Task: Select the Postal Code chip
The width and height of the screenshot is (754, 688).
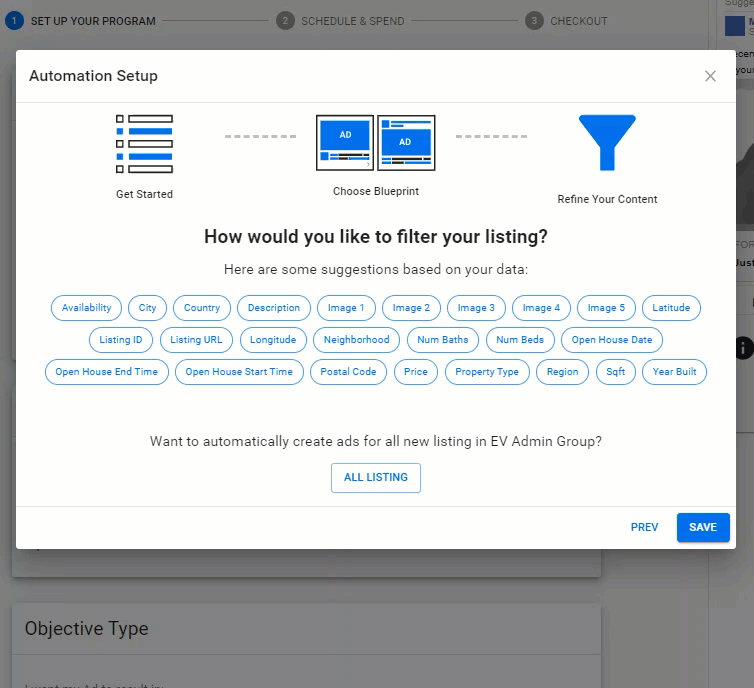Action: click(349, 372)
